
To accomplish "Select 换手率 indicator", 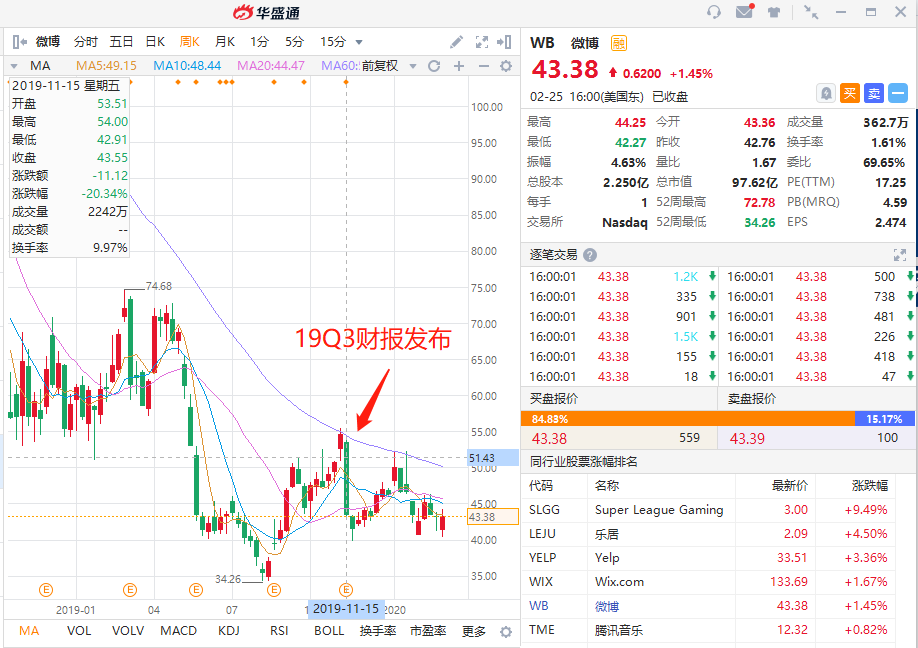I will [378, 630].
